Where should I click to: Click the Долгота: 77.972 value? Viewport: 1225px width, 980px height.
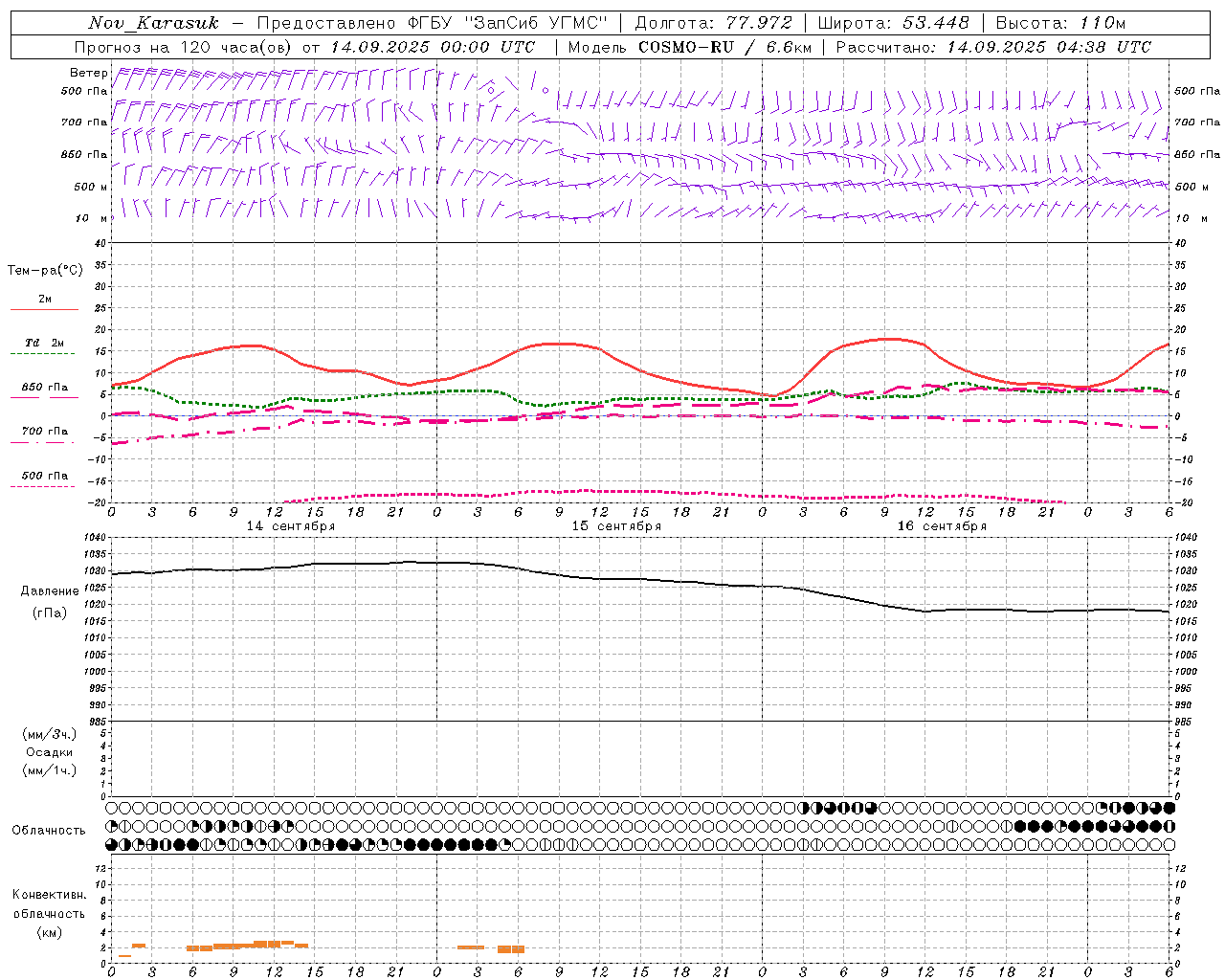click(714, 23)
